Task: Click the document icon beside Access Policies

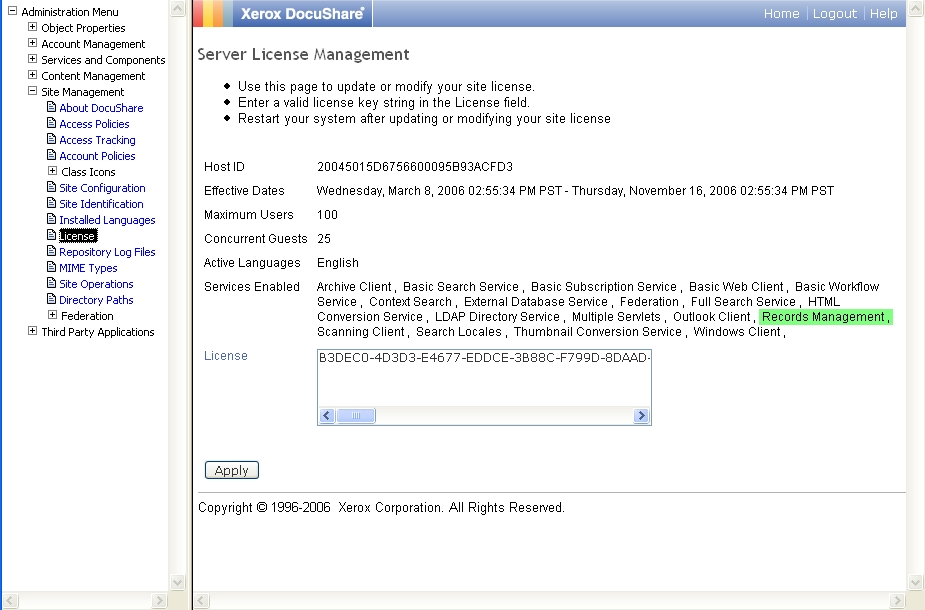Action: [x=51, y=123]
